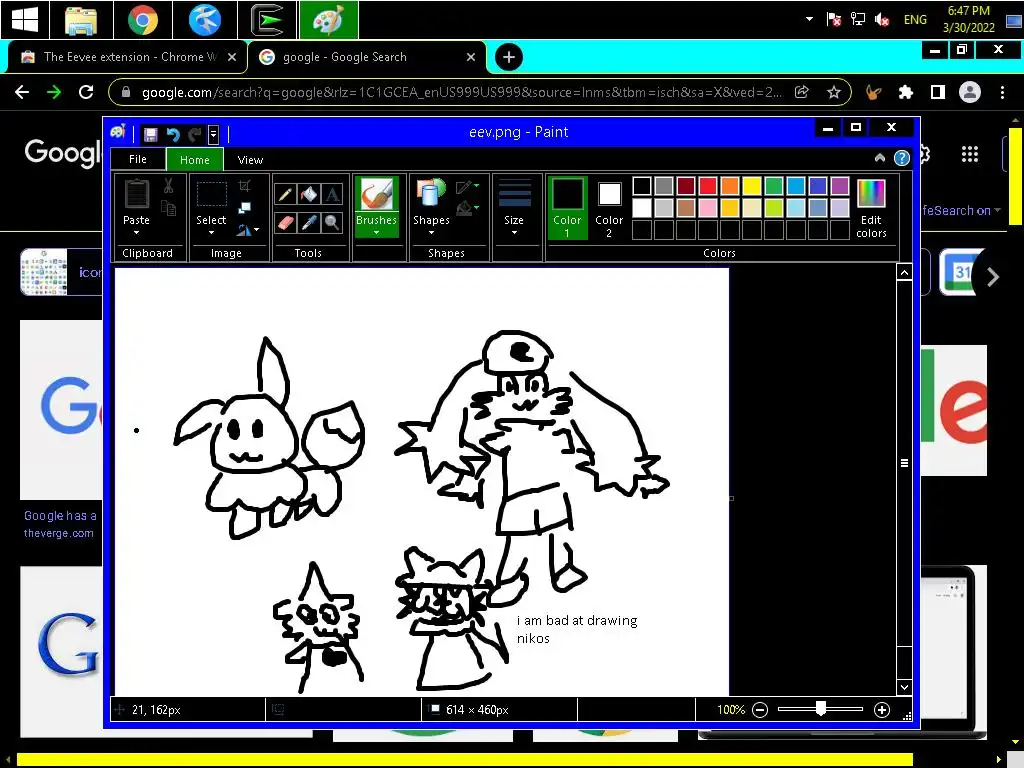Expand the Shapes dropdown arrow
Image resolution: width=1024 pixels, height=768 pixels.
pos(431,233)
